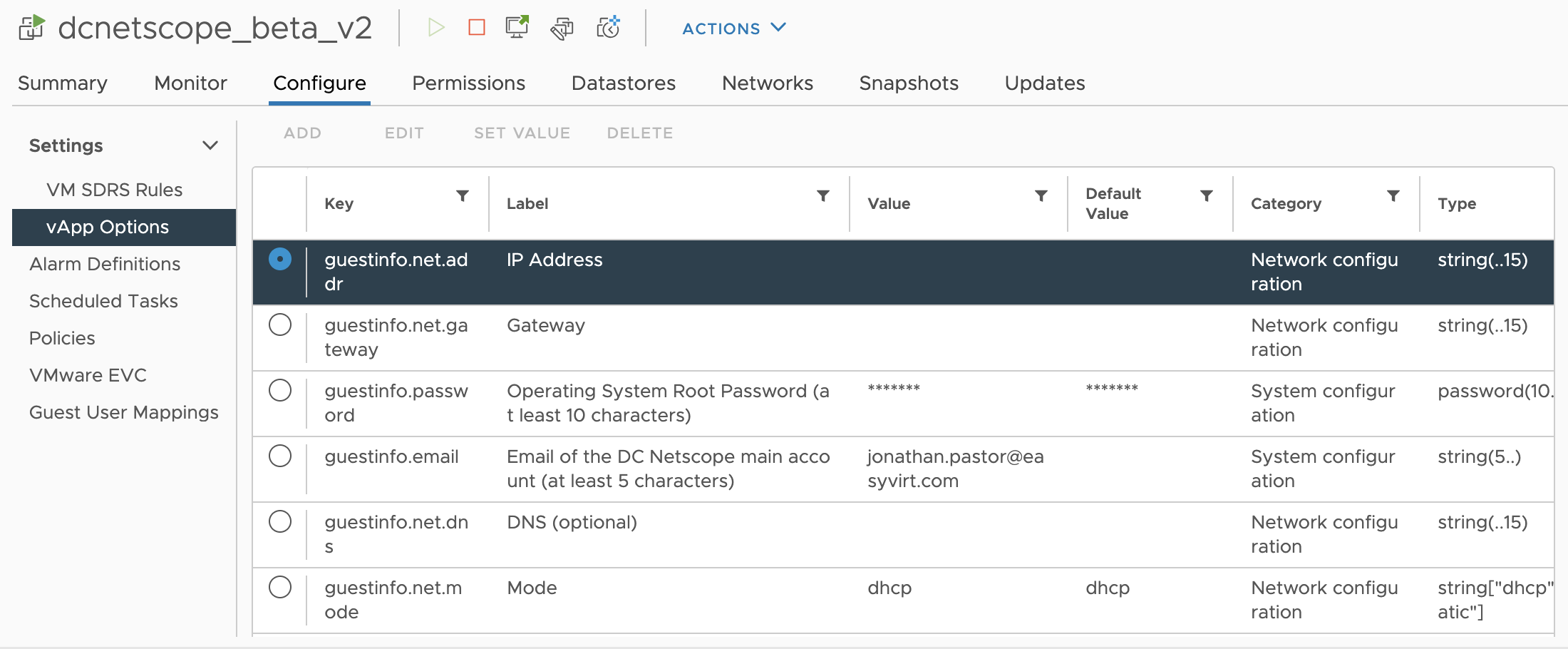This screenshot has height=649, width=1568.
Task: Click the ADD button
Action: tap(302, 133)
